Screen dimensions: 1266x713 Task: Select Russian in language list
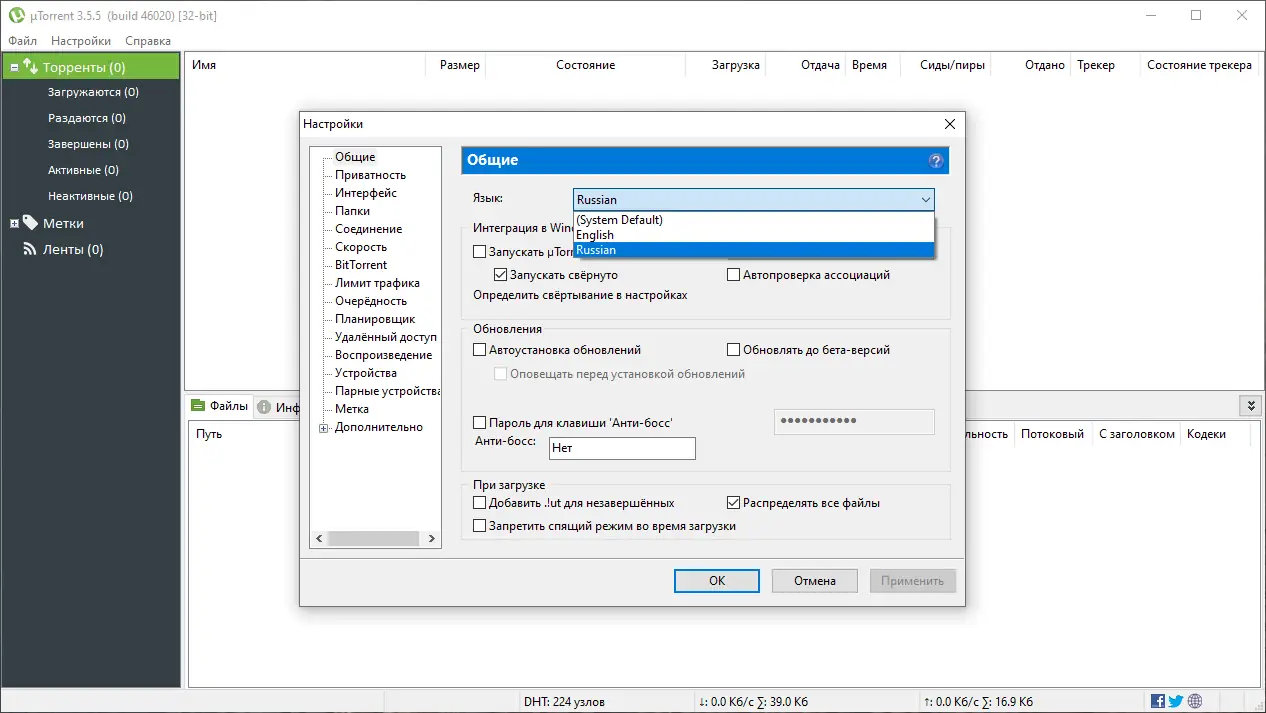[x=754, y=250]
